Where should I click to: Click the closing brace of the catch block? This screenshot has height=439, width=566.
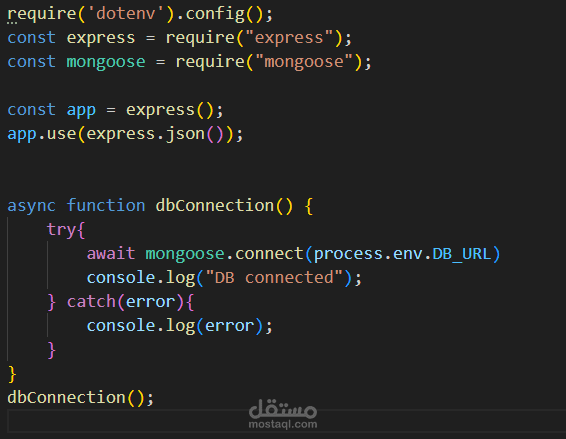tap(52, 350)
